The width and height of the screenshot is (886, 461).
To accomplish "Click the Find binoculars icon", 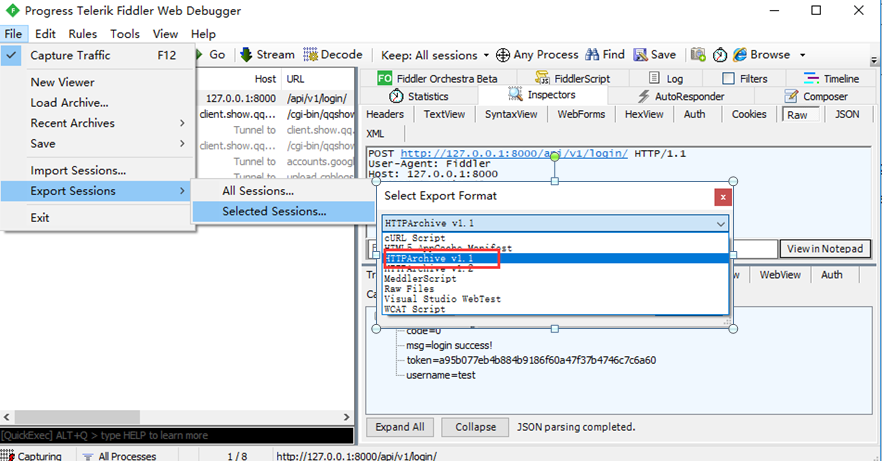I will pyautogui.click(x=592, y=54).
